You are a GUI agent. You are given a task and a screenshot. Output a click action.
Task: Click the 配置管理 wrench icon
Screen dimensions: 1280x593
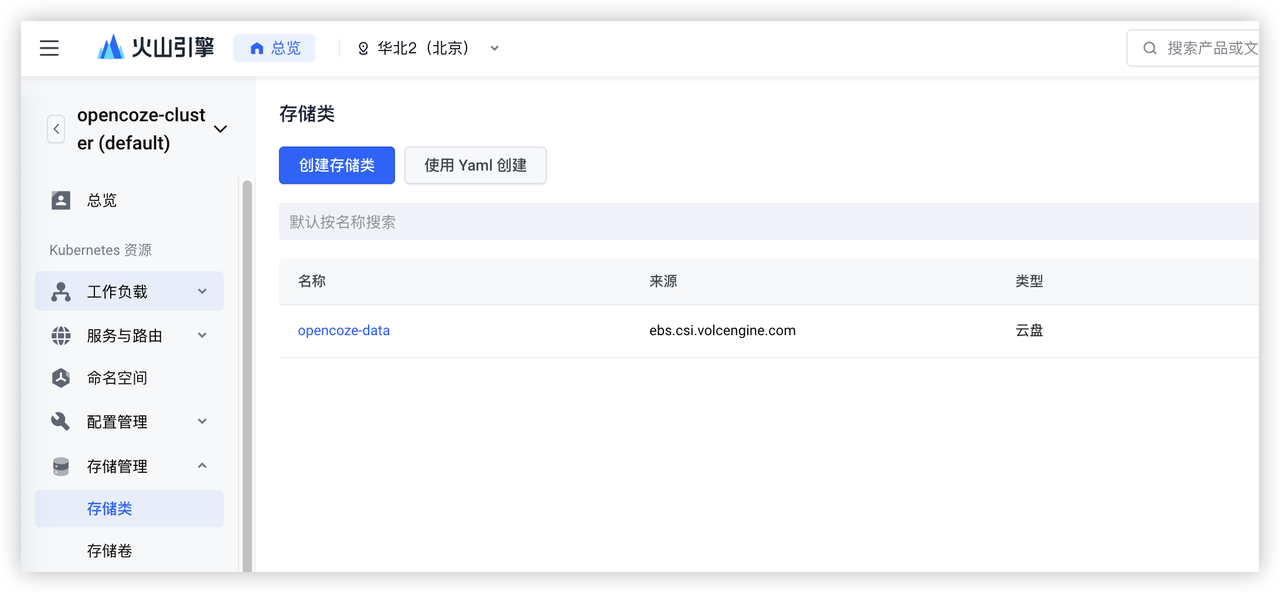pyautogui.click(x=61, y=422)
